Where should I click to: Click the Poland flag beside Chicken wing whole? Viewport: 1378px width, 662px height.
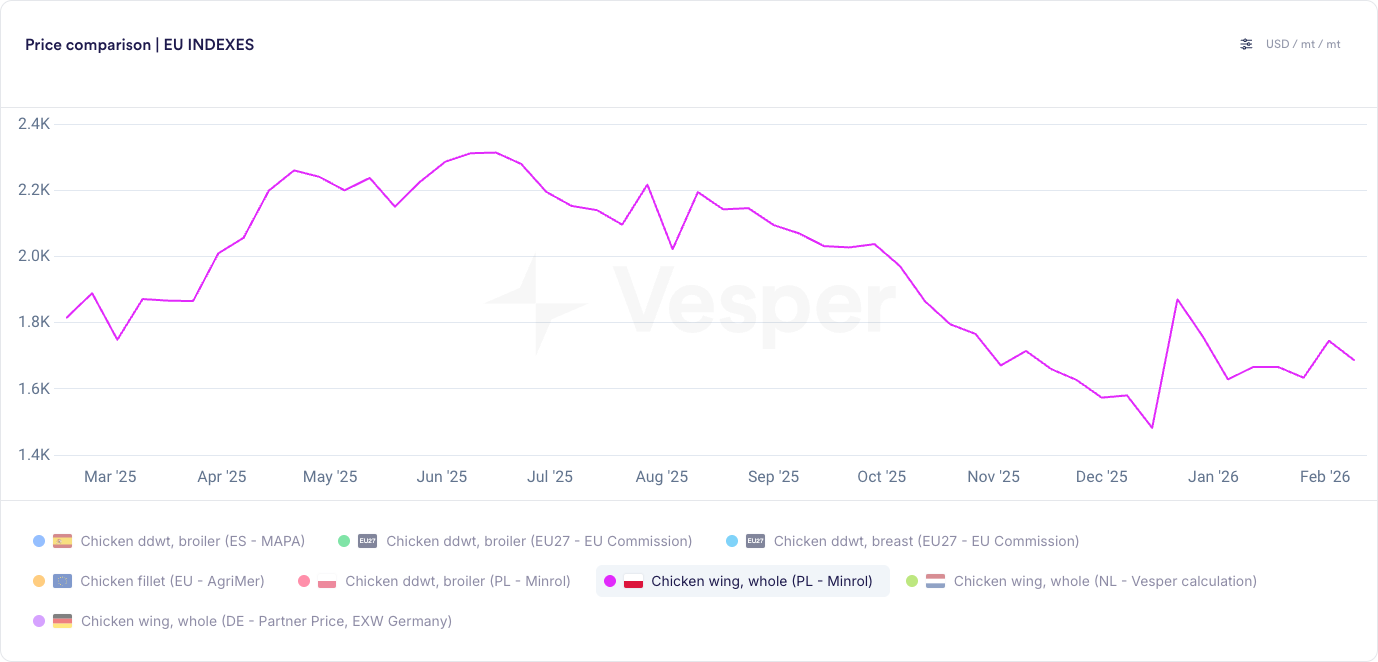(633, 581)
